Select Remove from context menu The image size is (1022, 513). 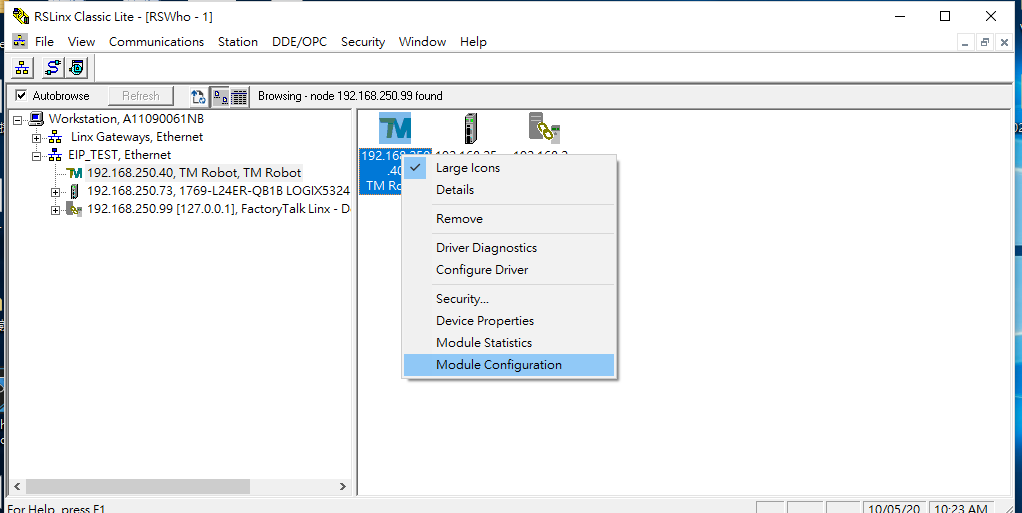(509, 219)
